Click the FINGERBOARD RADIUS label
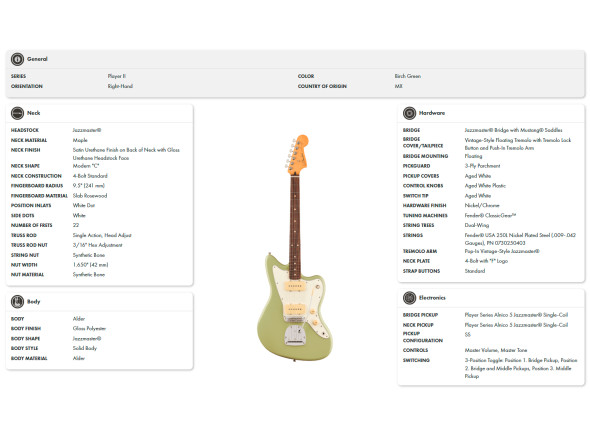590x434 pixels. click(x=37, y=186)
